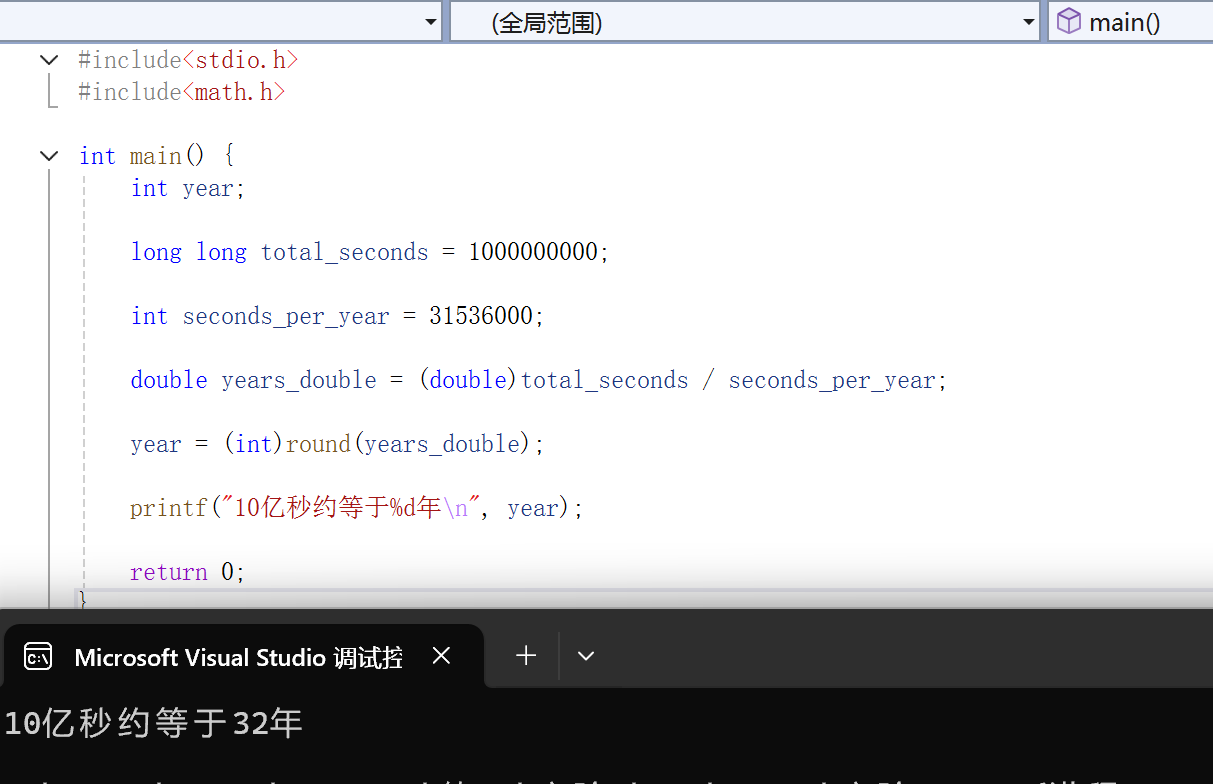
Task: Close the debug console tab
Action: click(x=441, y=656)
